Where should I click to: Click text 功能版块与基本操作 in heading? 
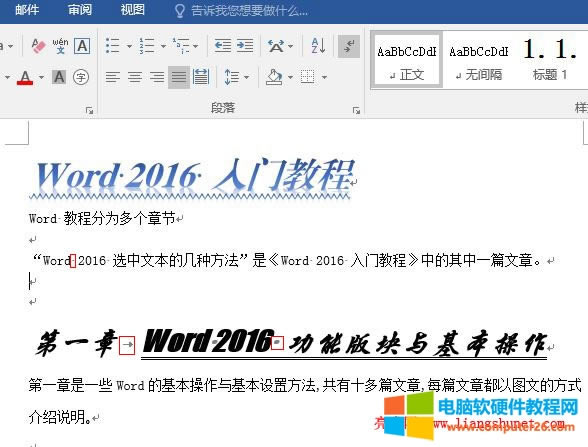click(x=418, y=343)
